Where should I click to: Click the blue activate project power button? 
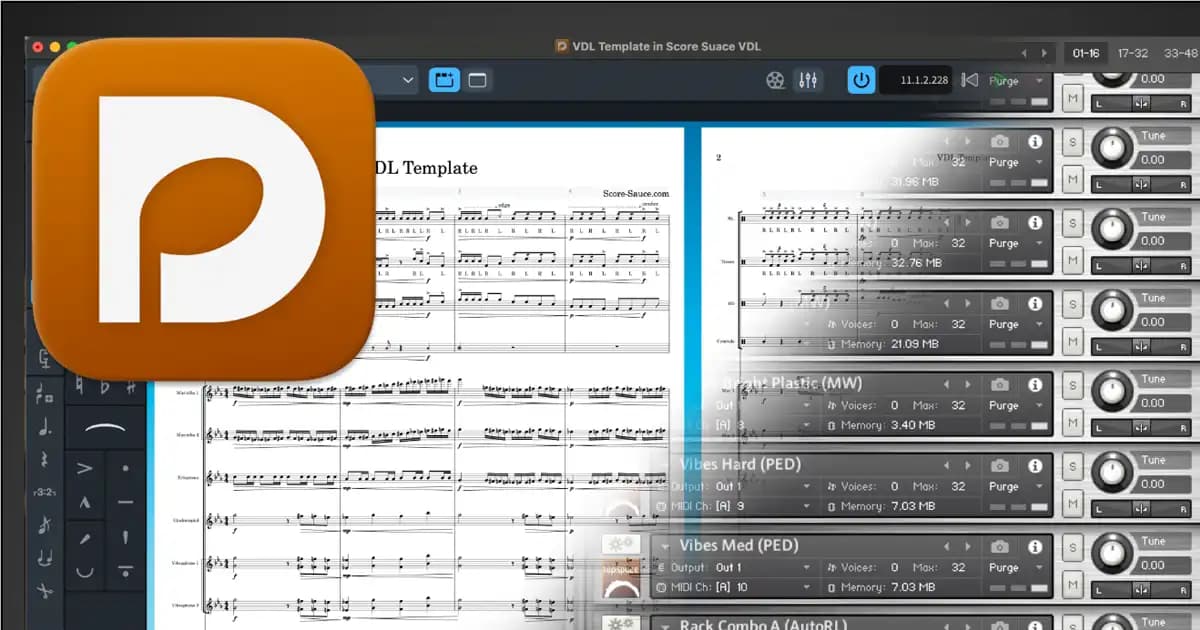860,81
